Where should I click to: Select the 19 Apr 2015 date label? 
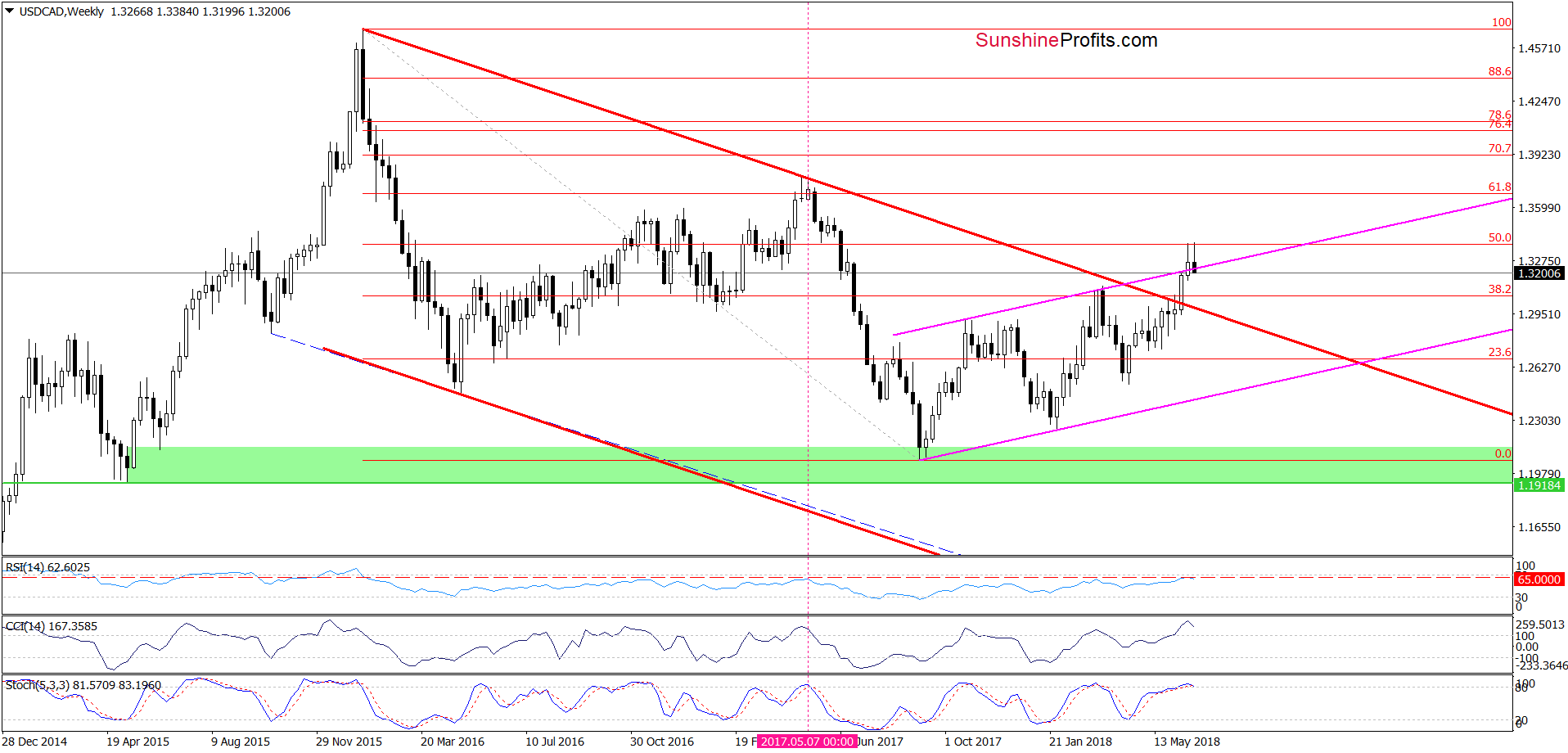click(137, 742)
